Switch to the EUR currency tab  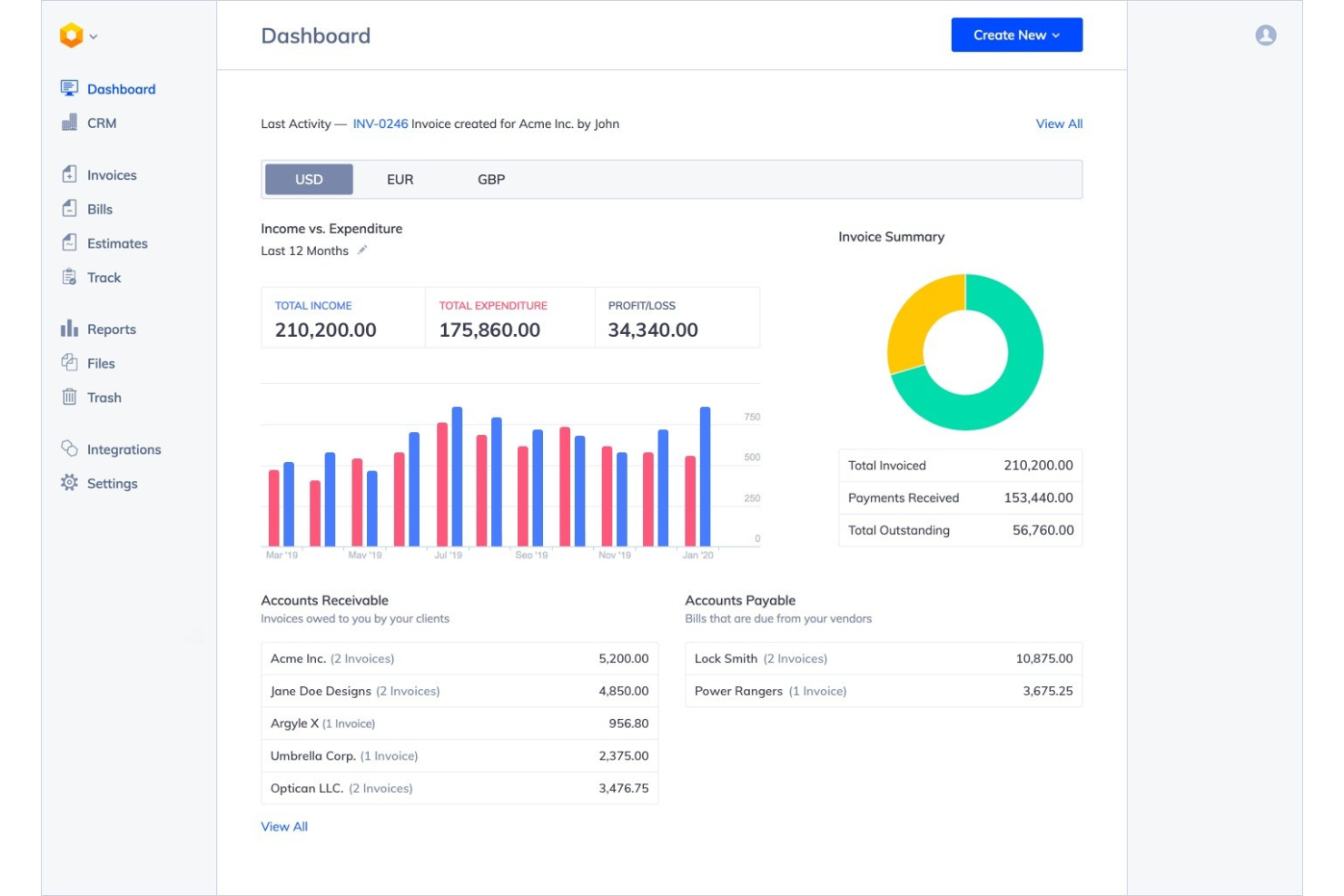[x=400, y=179]
